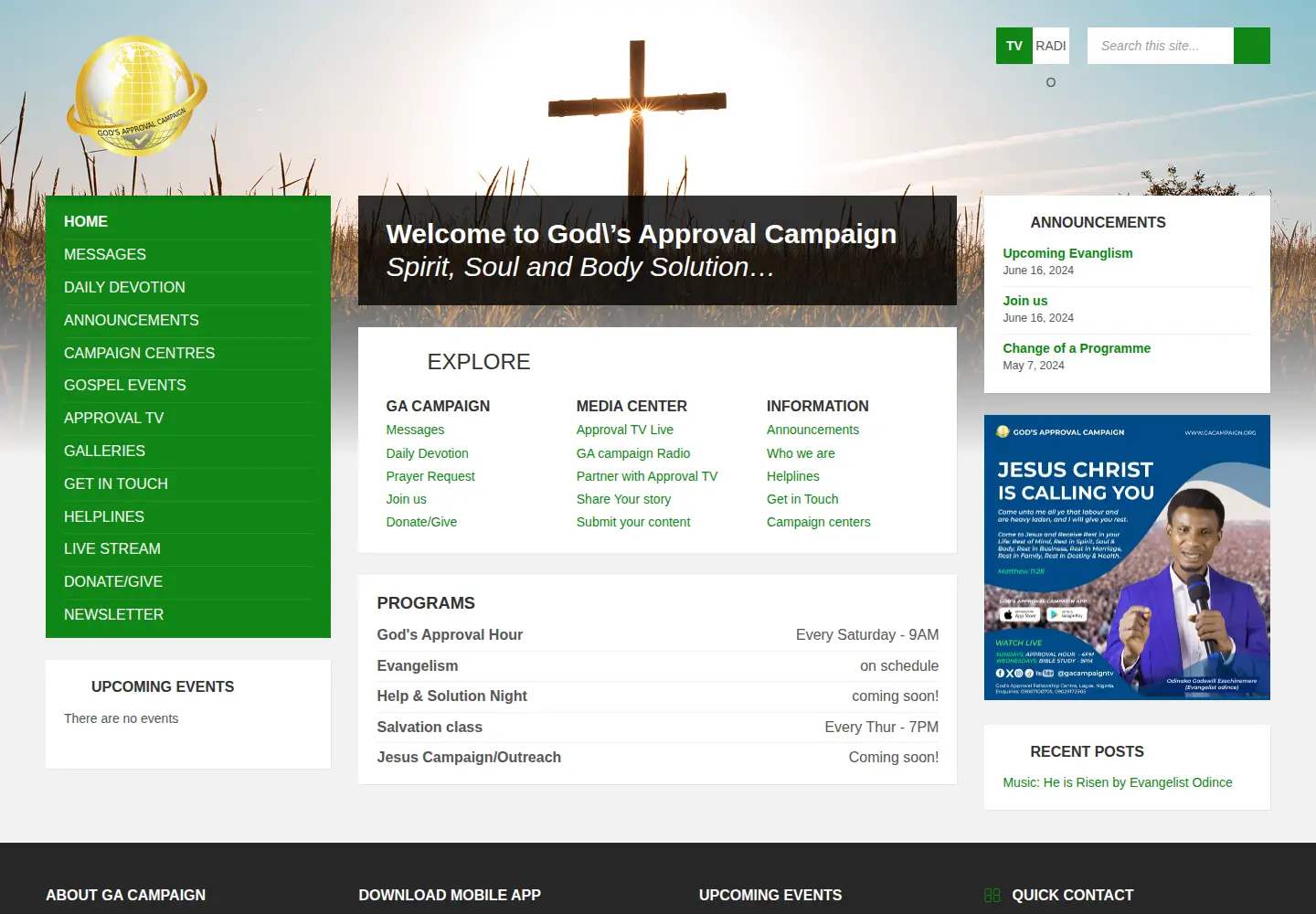Open the Submit your content link
1316x914 pixels.
tap(633, 522)
